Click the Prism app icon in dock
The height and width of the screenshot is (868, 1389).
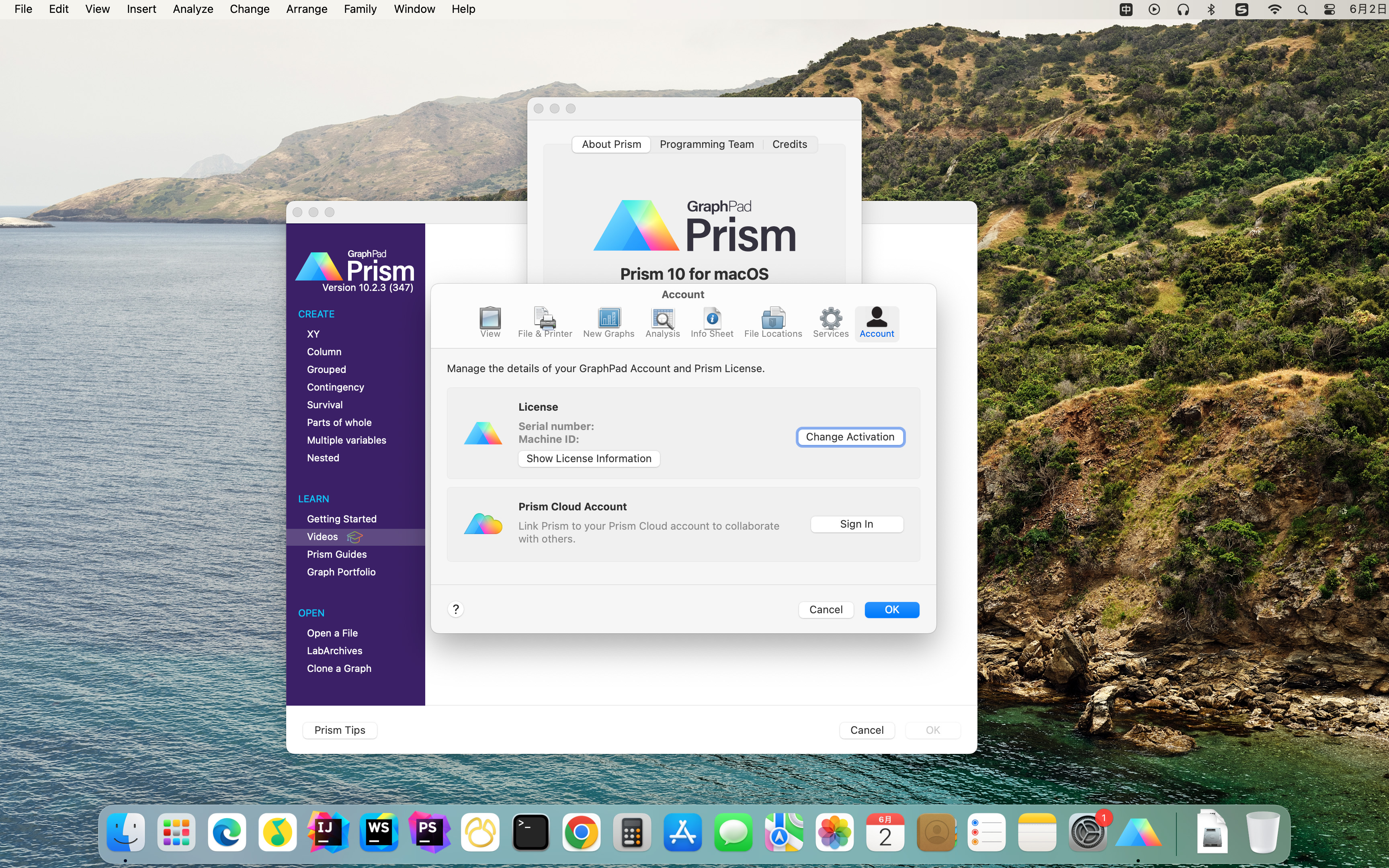1138,832
